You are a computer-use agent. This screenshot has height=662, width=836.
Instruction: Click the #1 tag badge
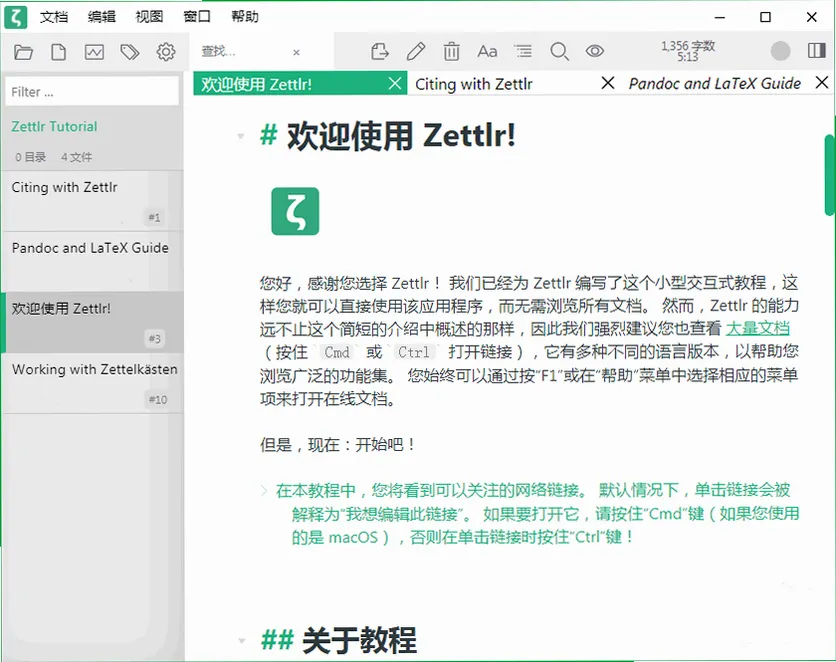[x=154, y=217]
